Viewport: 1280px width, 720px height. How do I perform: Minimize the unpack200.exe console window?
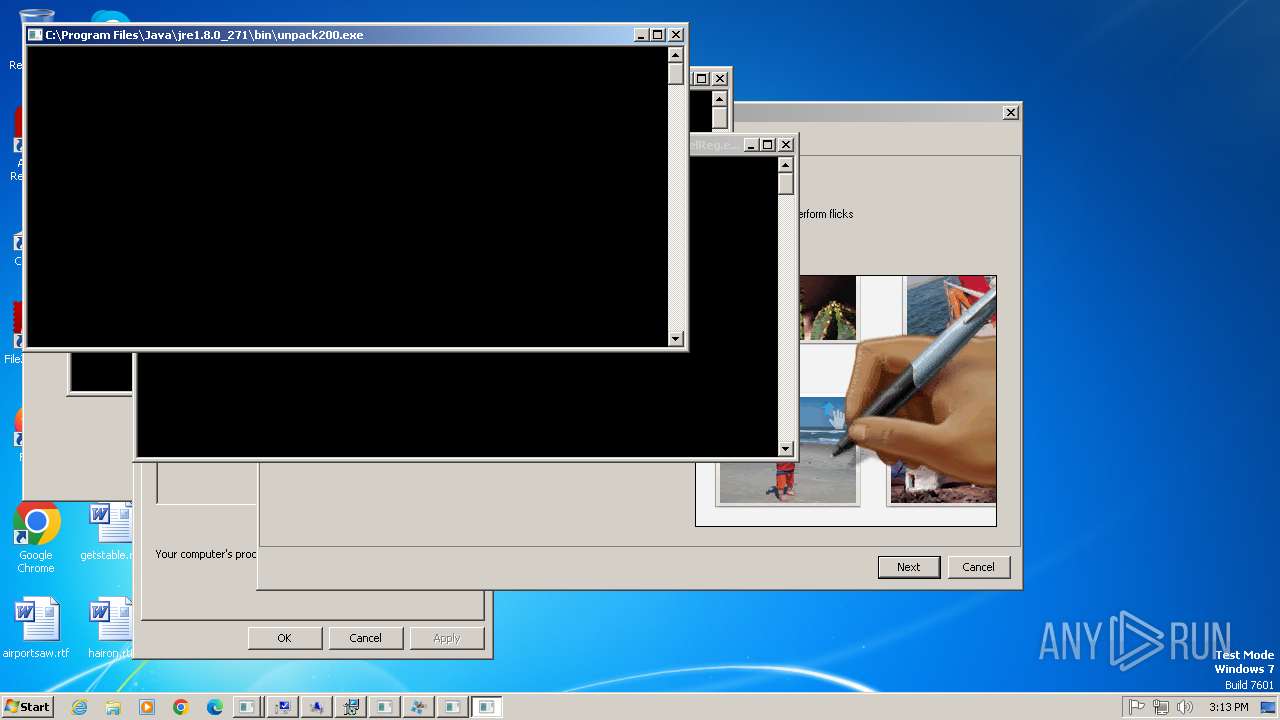coord(641,35)
